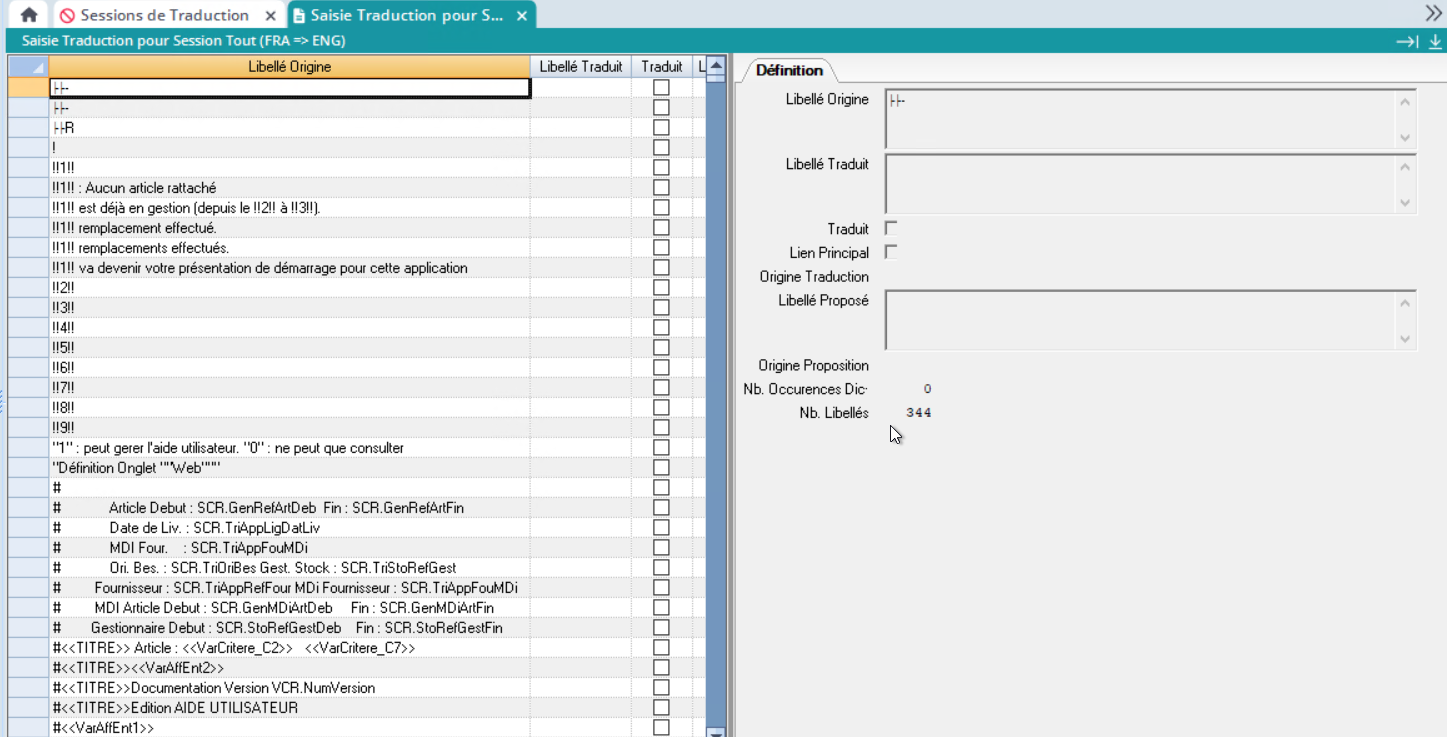Go to the Home tab icon
The height and width of the screenshot is (737, 1447).
click(29, 15)
